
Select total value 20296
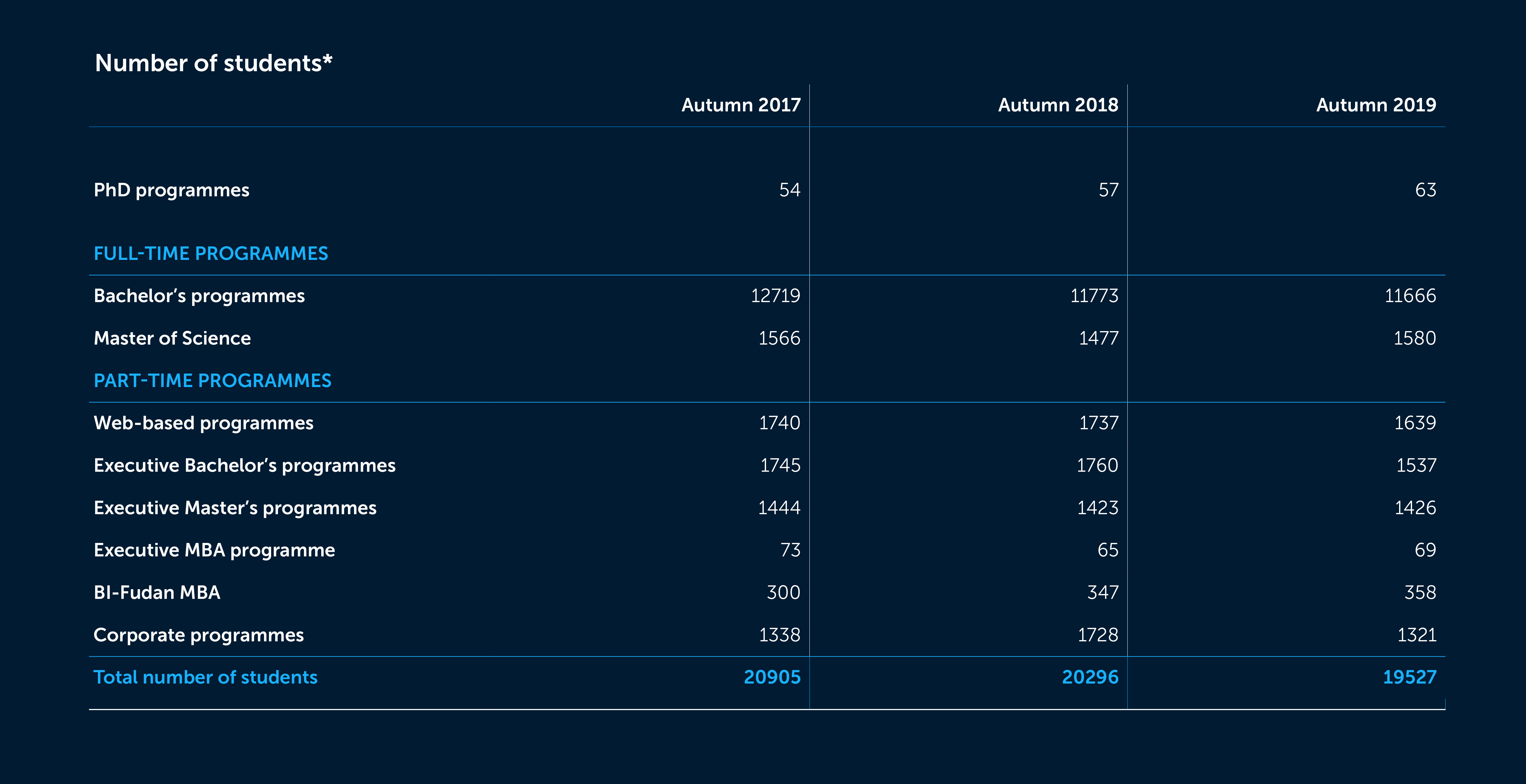tap(1091, 677)
